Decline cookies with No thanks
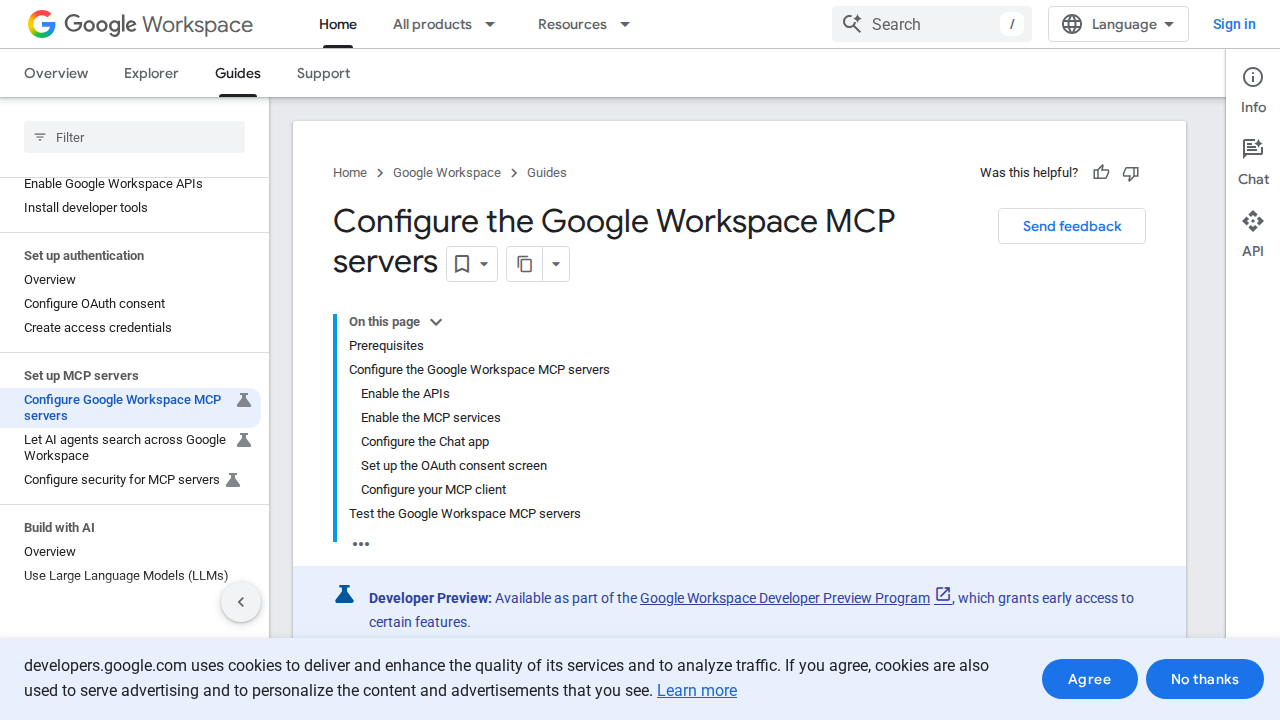This screenshot has width=1280, height=720. [1205, 679]
